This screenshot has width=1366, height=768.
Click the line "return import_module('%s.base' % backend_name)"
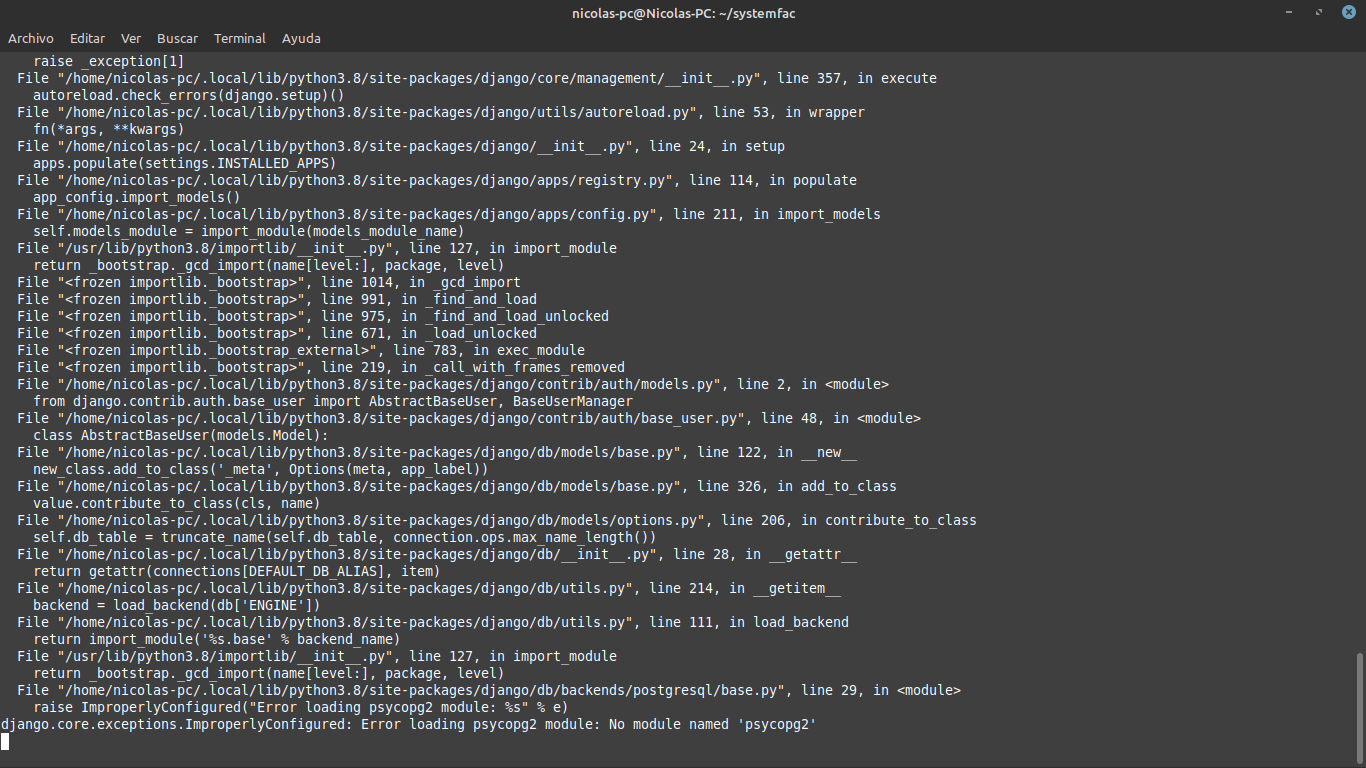(217, 639)
